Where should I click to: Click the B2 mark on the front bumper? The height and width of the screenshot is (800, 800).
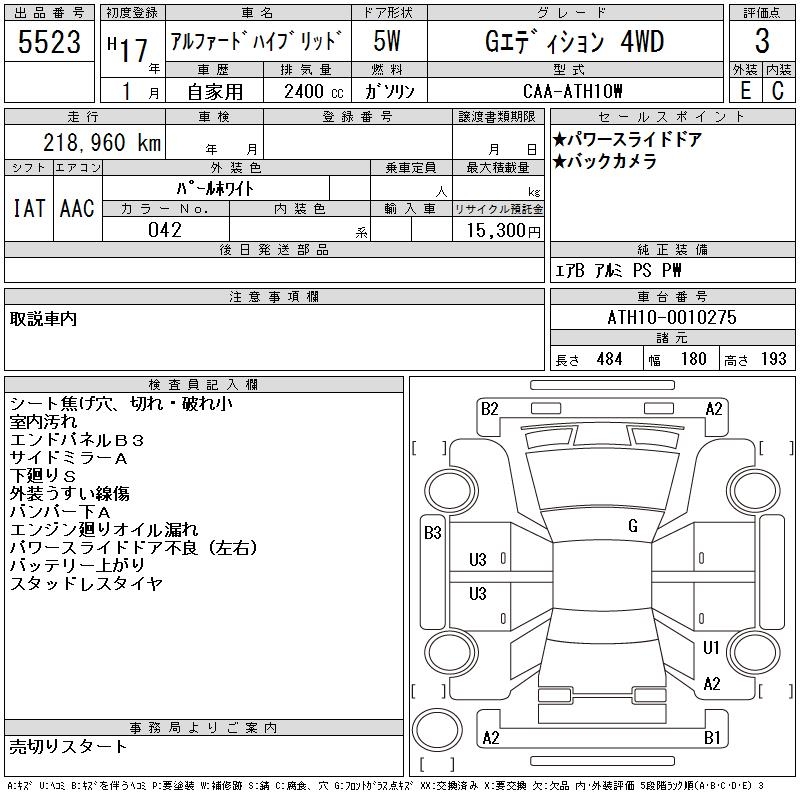click(489, 409)
